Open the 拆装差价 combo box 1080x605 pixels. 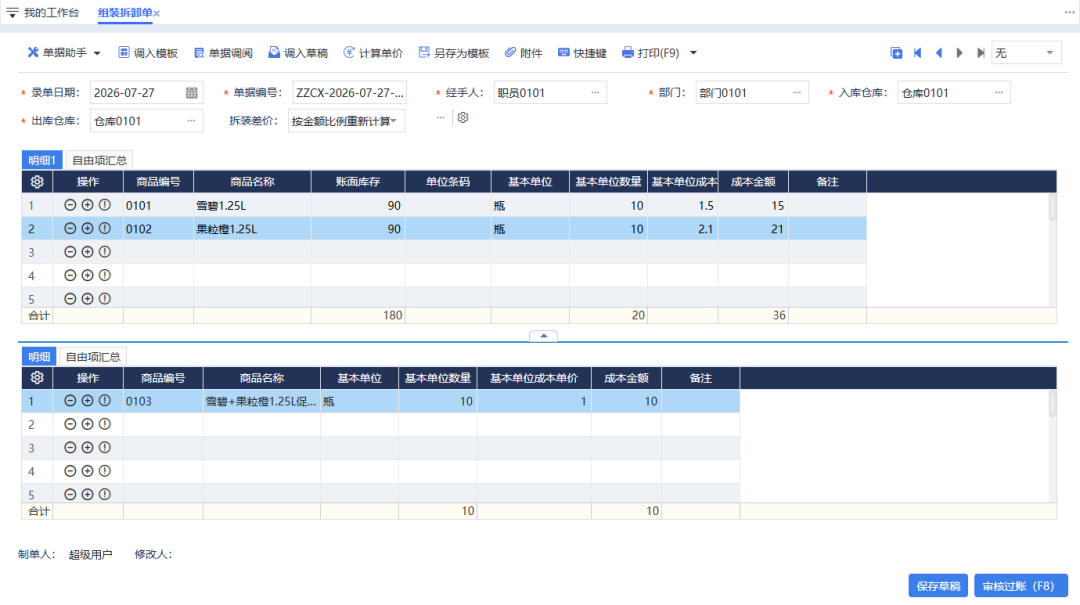pos(346,121)
